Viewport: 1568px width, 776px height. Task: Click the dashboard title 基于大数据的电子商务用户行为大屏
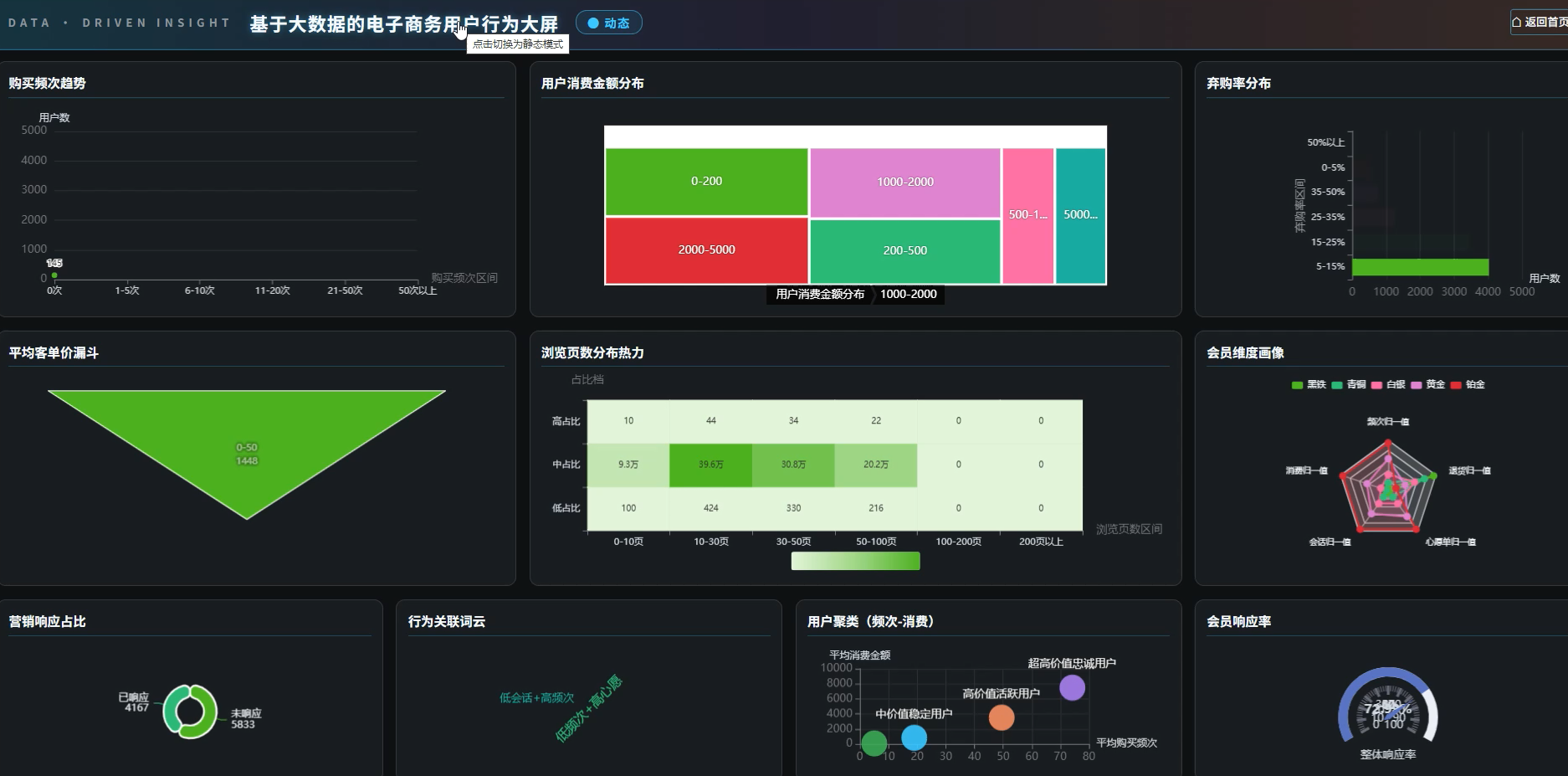[404, 24]
